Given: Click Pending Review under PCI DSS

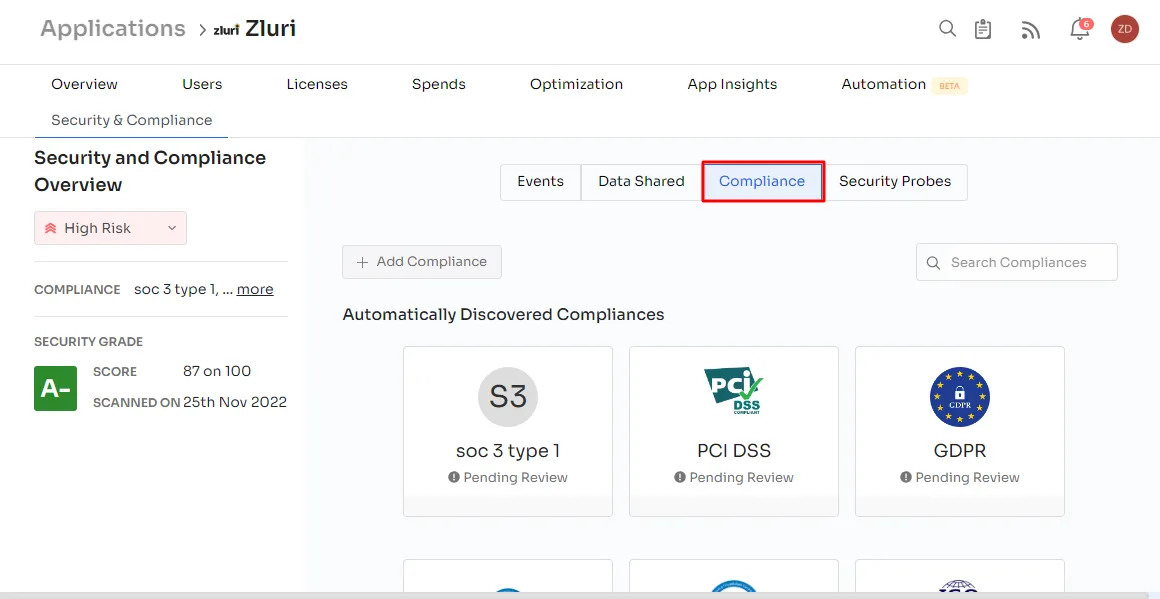Looking at the screenshot, I should [741, 478].
